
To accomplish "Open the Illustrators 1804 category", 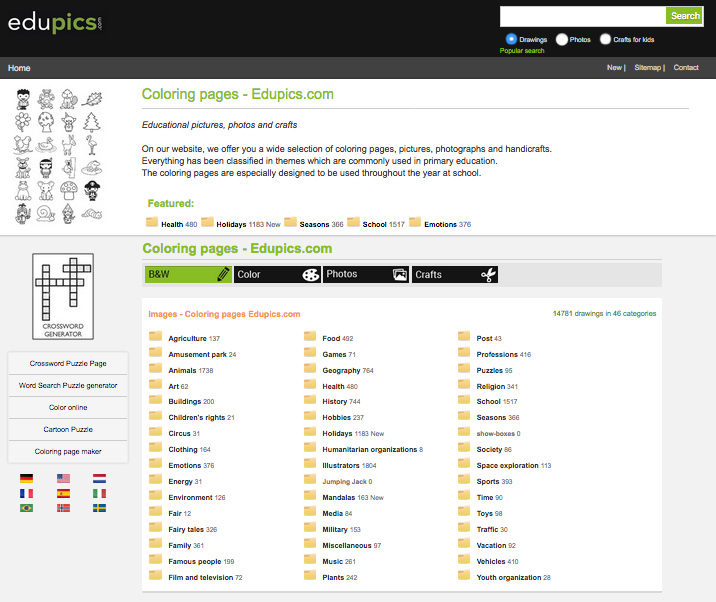I will (349, 465).
